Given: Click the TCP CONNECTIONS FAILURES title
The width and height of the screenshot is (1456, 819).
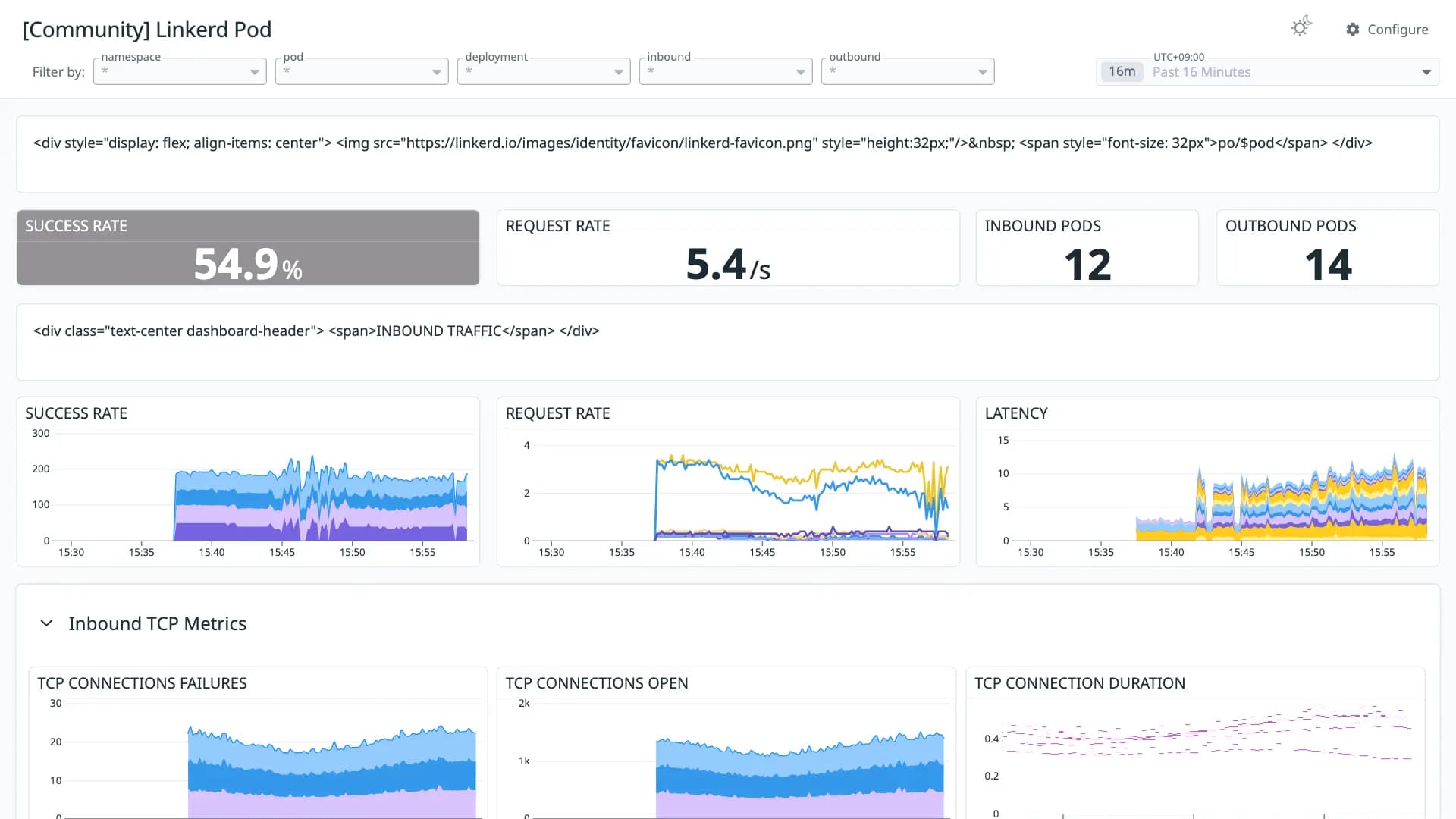Looking at the screenshot, I should tap(142, 683).
